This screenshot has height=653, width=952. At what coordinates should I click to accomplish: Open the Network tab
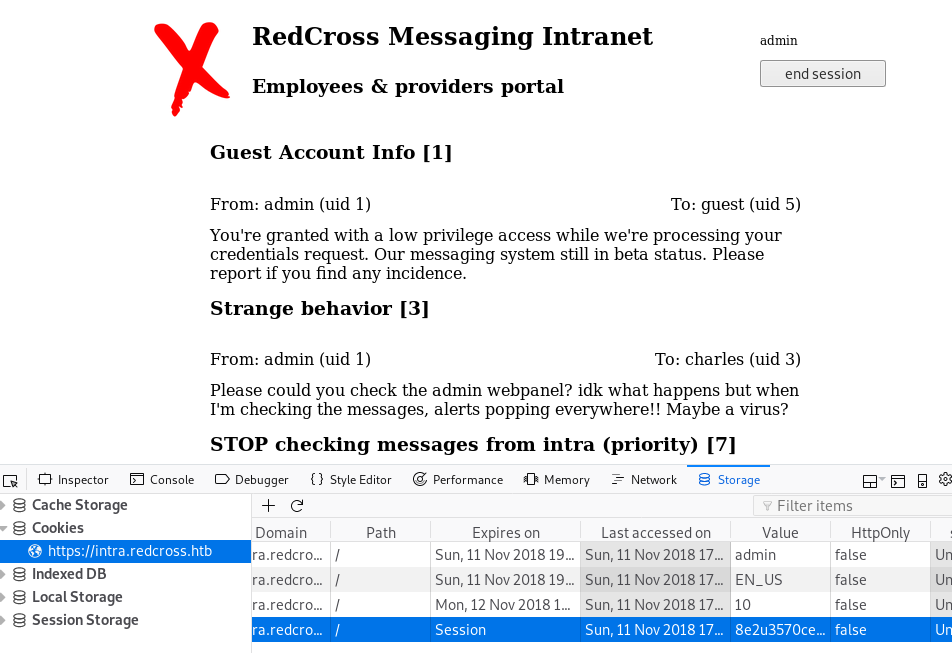click(x=643, y=480)
